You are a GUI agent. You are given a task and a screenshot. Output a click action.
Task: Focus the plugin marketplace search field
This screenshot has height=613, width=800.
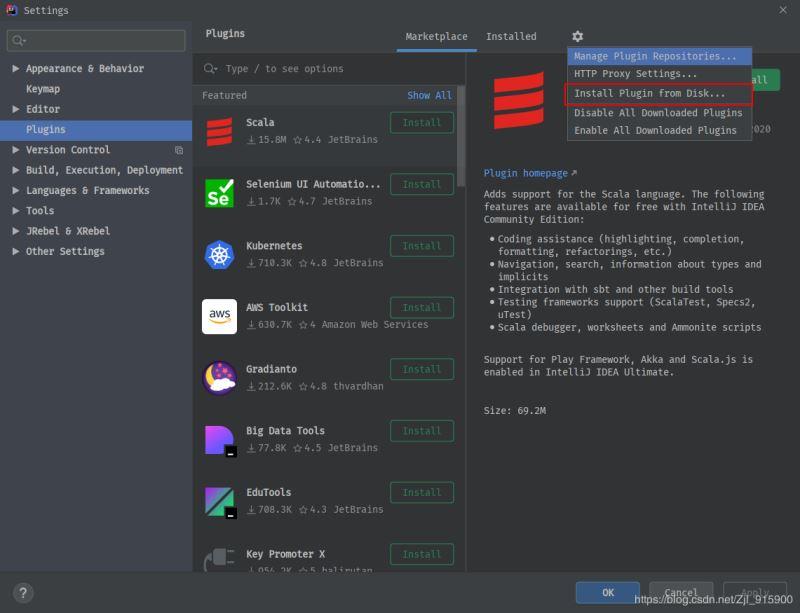330,69
